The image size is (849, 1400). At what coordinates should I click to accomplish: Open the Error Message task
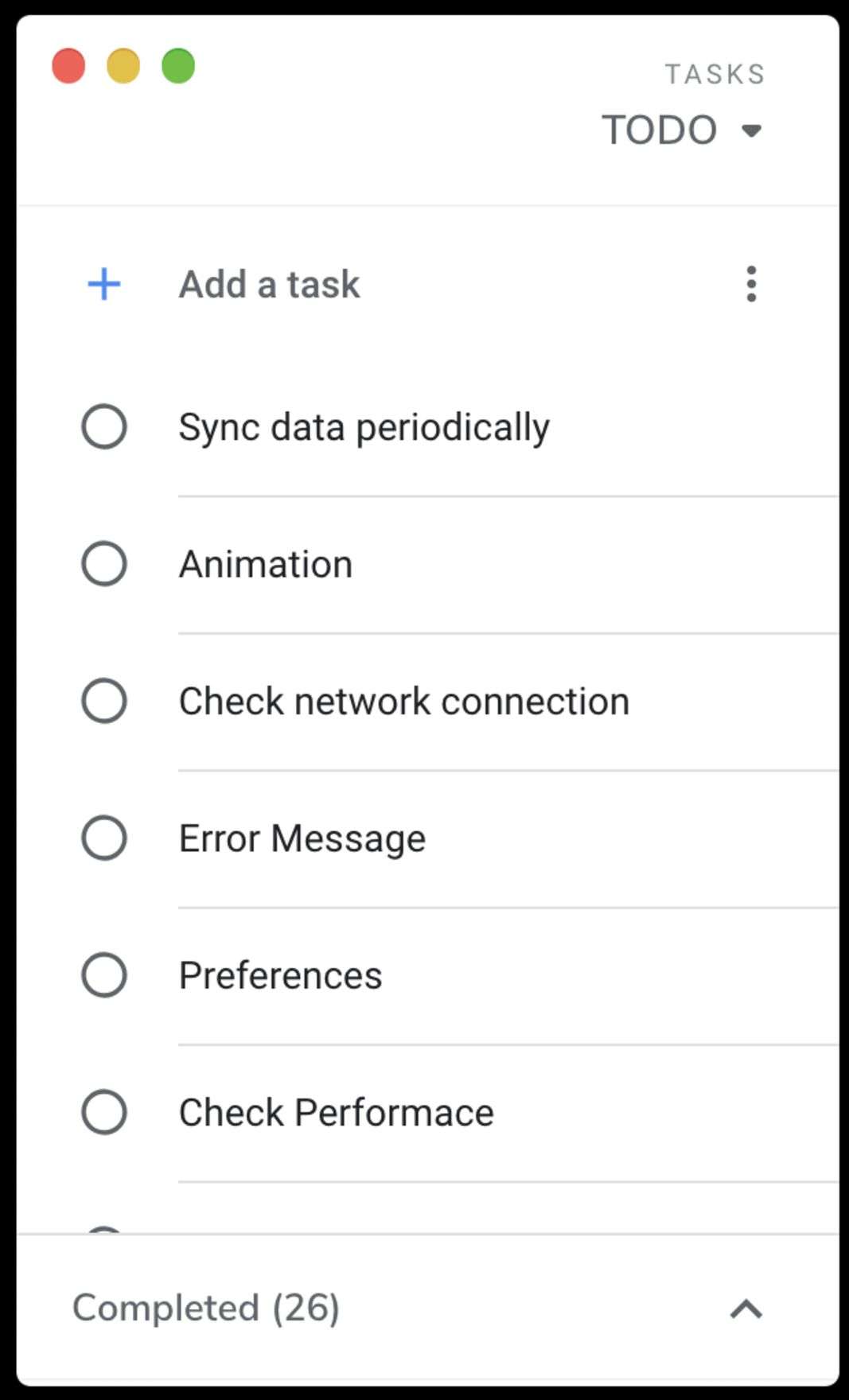tap(302, 839)
